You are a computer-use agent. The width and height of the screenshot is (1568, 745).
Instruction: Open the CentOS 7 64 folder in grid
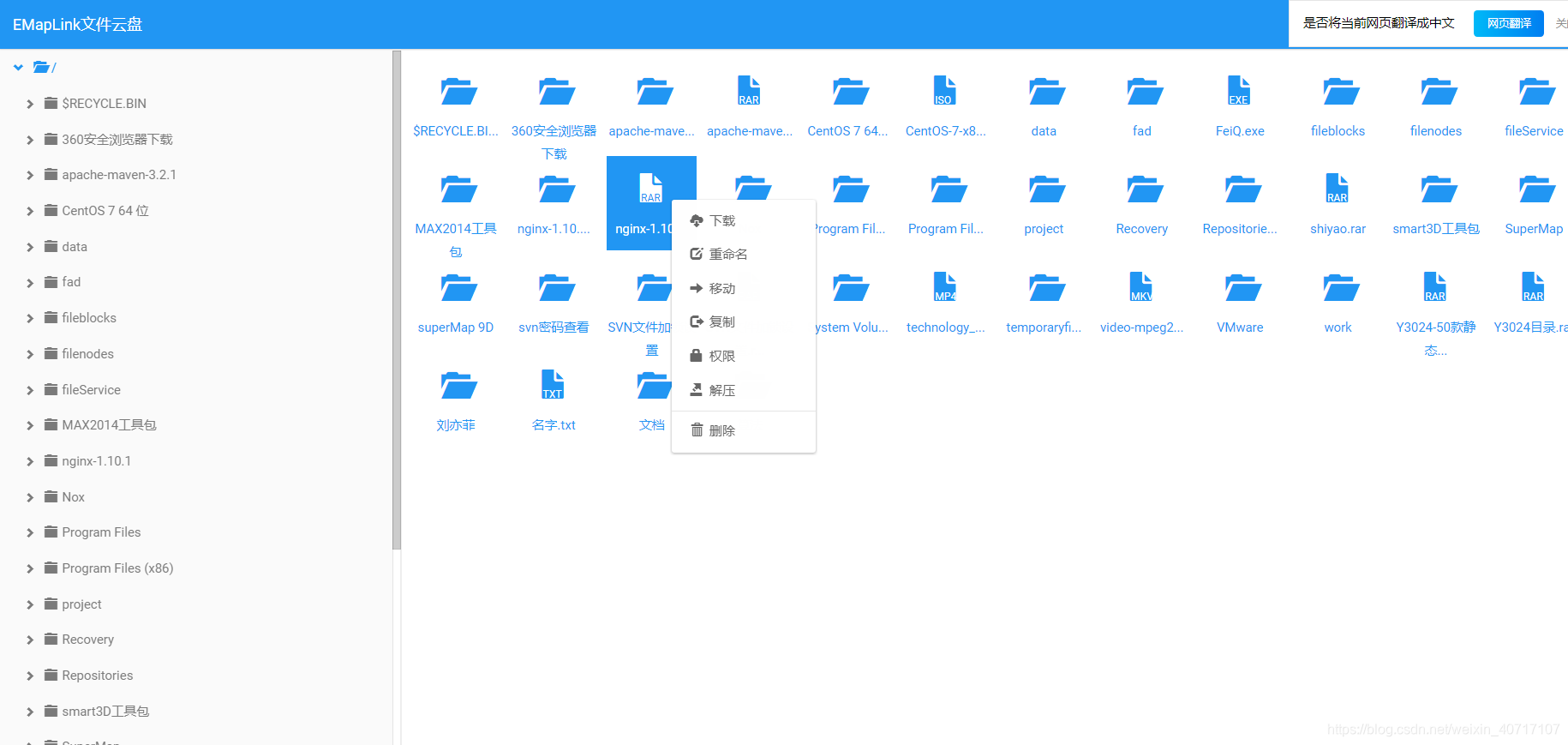(851, 91)
